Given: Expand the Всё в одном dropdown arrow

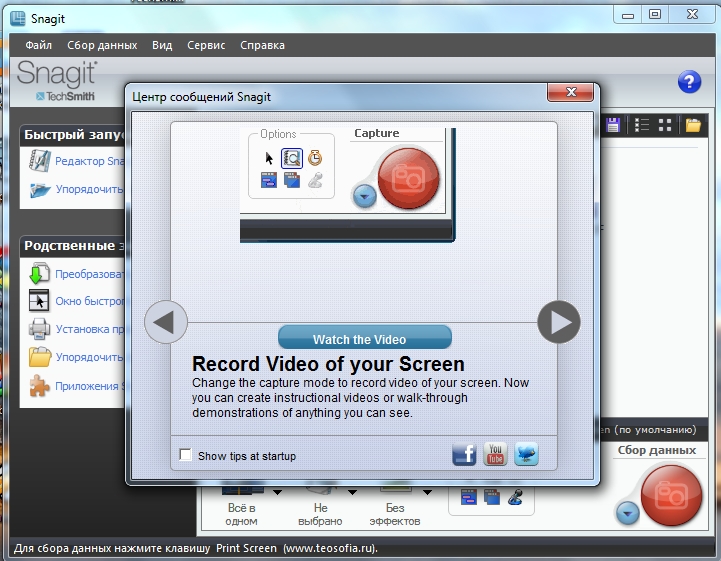Looking at the screenshot, I should click(x=277, y=492).
